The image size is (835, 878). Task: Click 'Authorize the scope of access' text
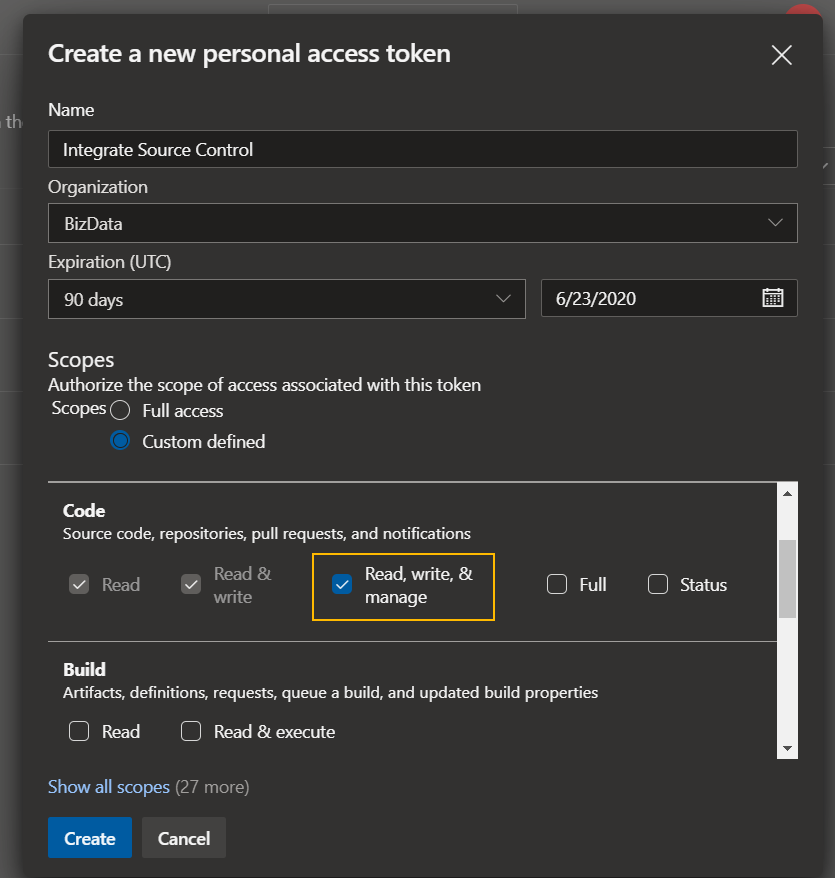[x=264, y=385]
